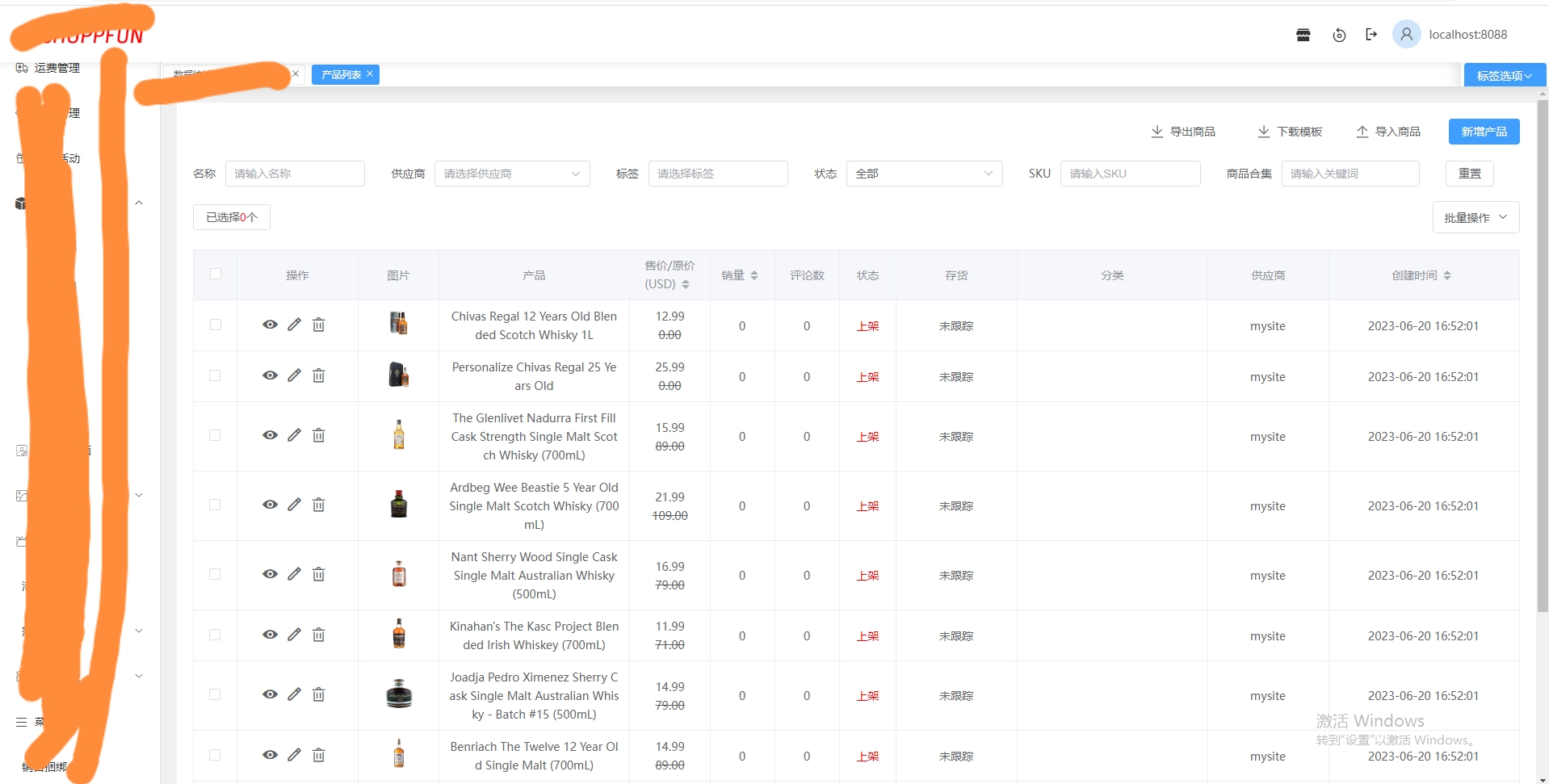Check the Chivas Regal 12 Years row
This screenshot has width=1549, height=784.
[x=215, y=325]
